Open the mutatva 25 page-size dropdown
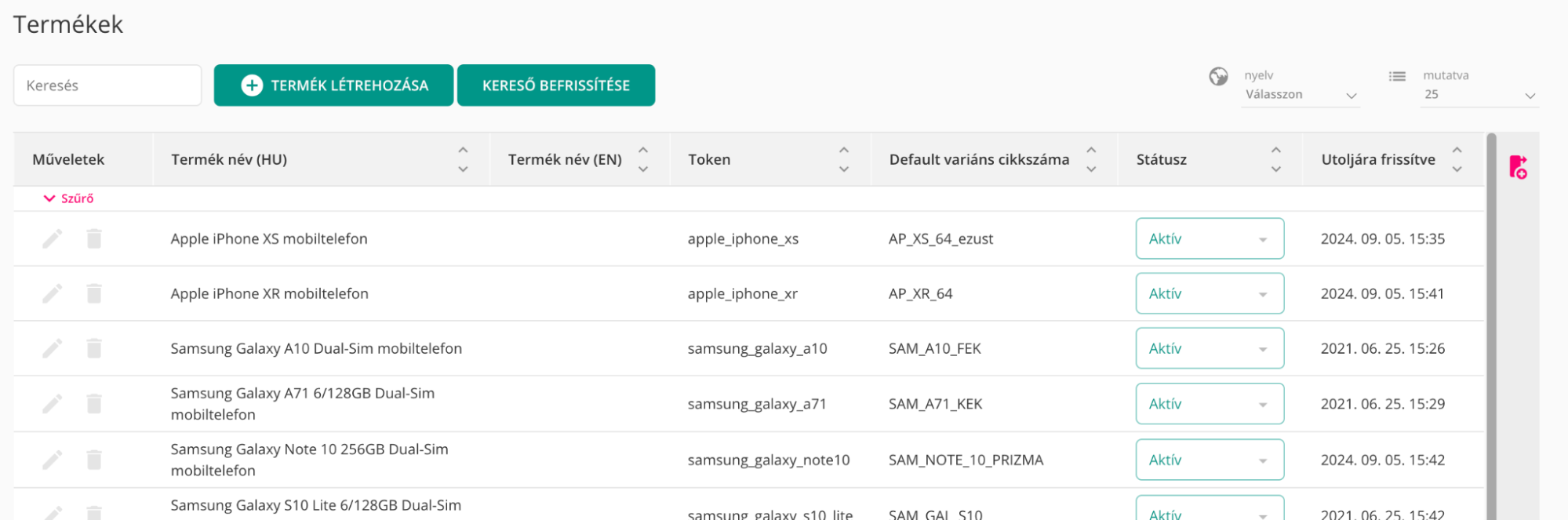 pos(1479,95)
